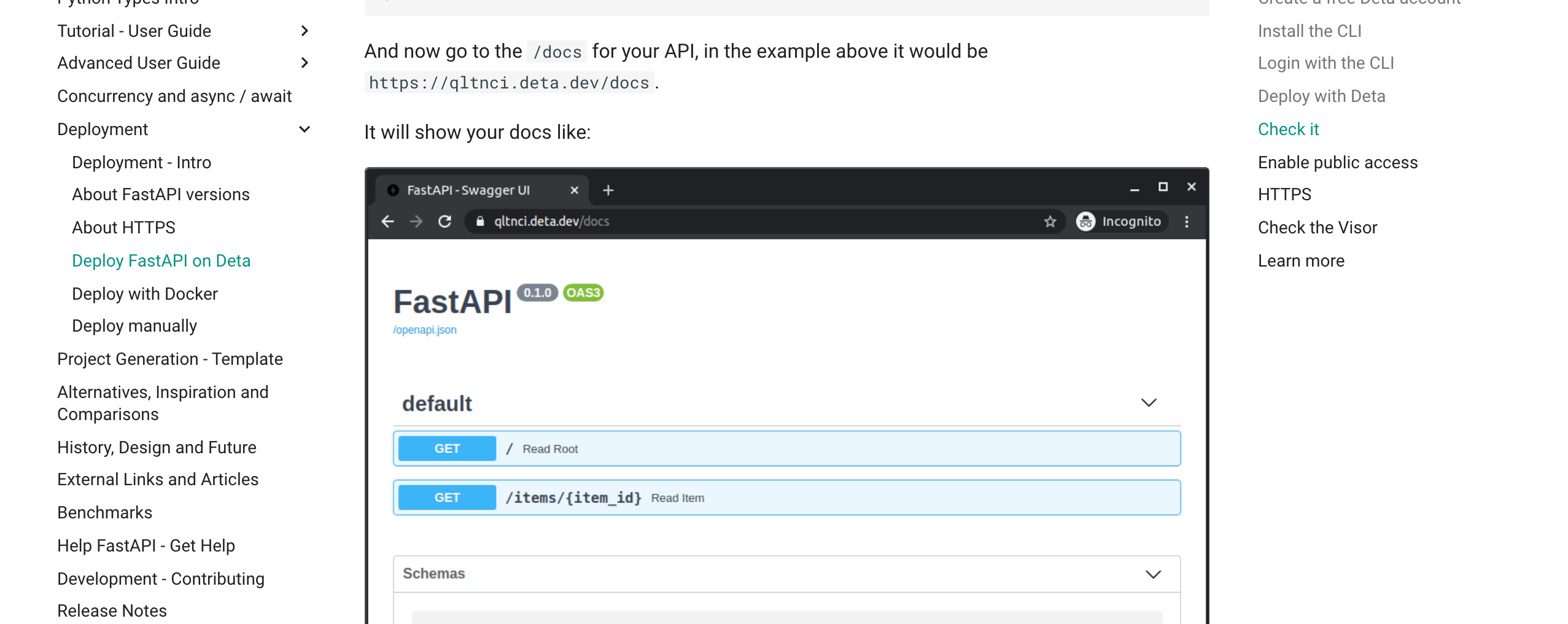
Task: Click the bookmark star icon
Action: 1050,221
